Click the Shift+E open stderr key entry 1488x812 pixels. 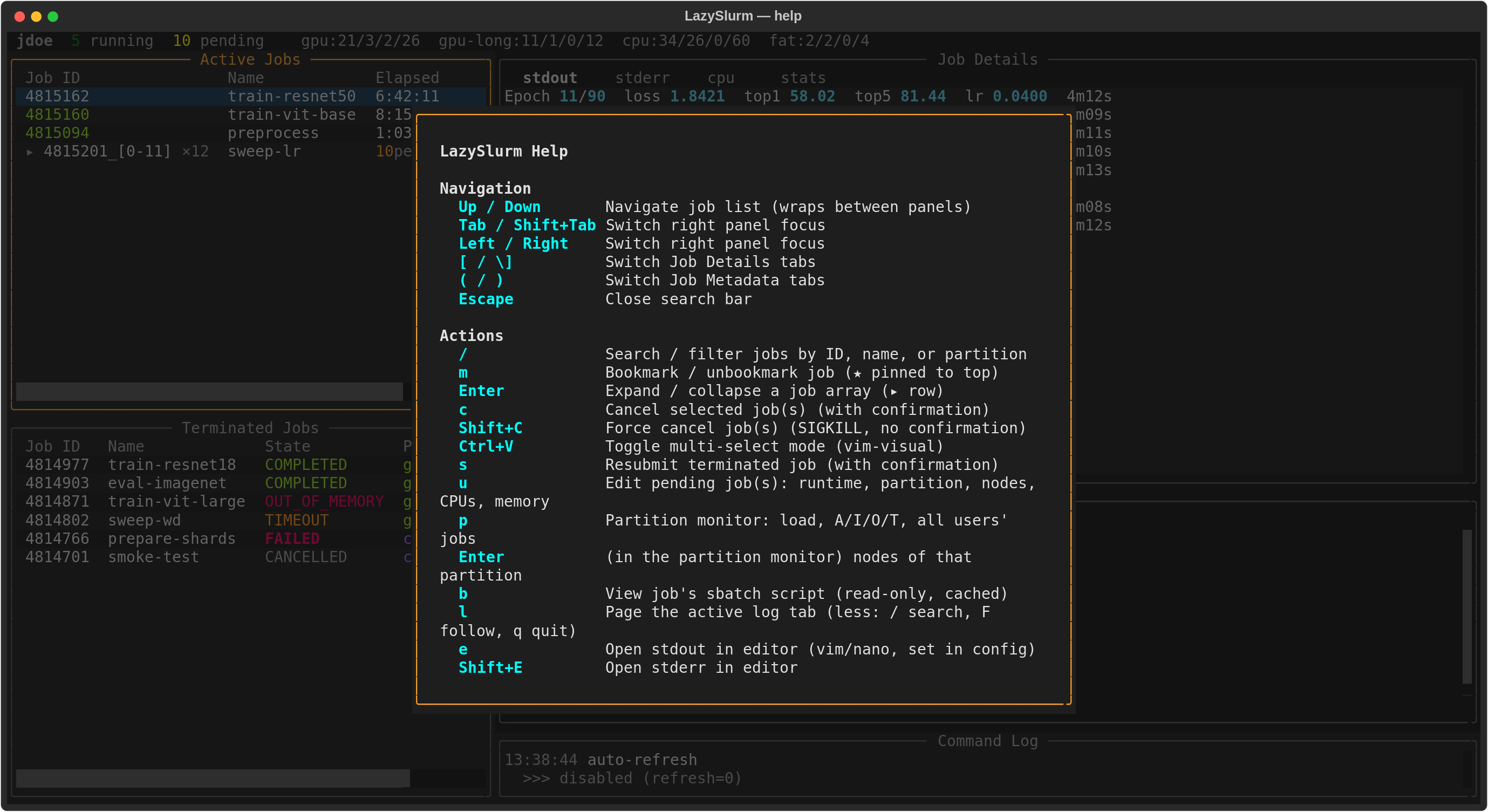pos(490,667)
